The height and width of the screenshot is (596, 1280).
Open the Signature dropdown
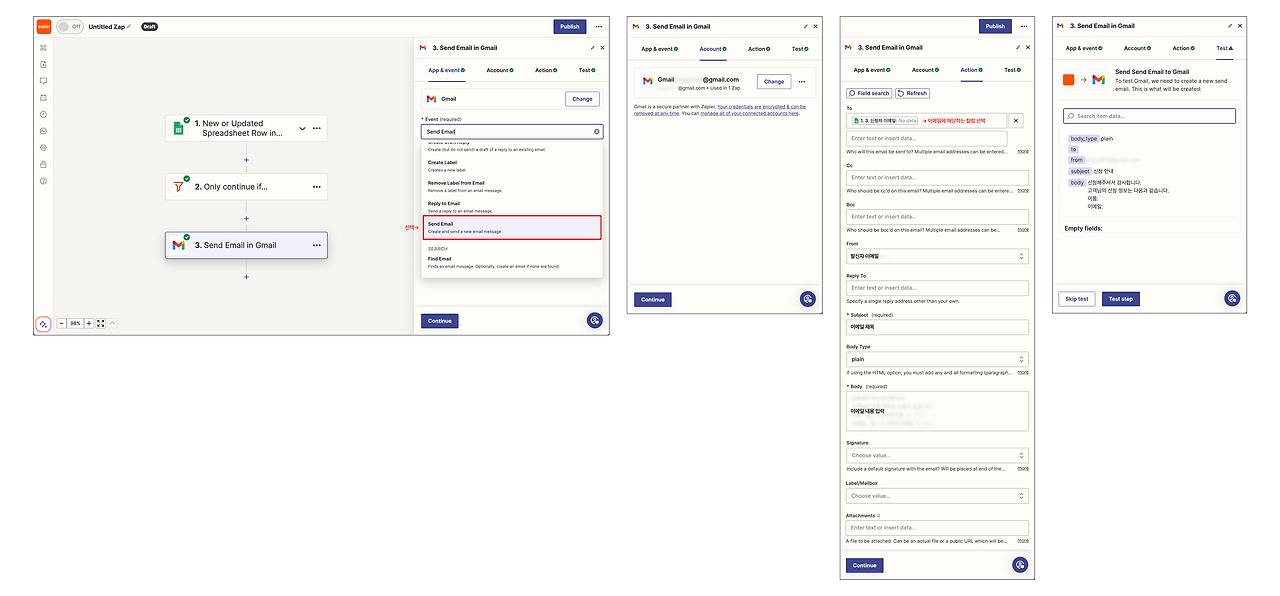coord(937,455)
